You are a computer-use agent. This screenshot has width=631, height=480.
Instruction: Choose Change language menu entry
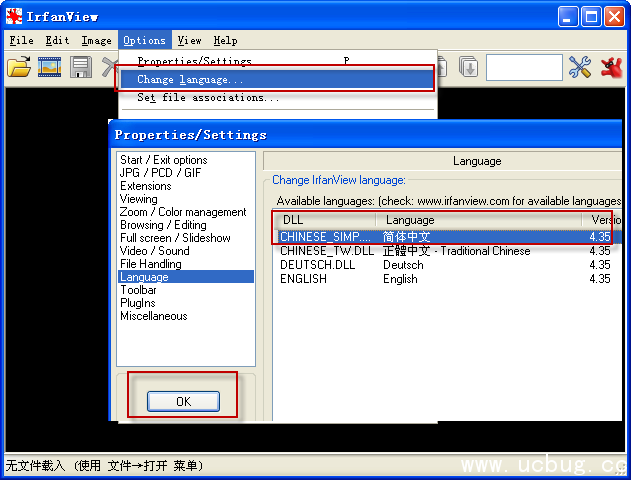[277, 79]
